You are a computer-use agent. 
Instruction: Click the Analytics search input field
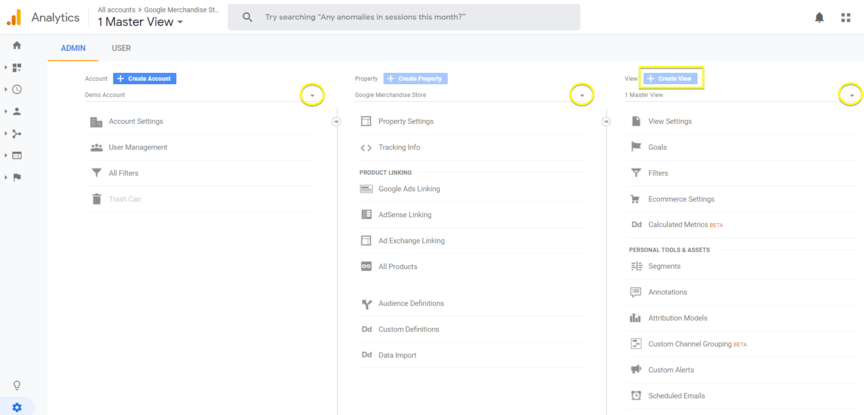click(x=404, y=17)
